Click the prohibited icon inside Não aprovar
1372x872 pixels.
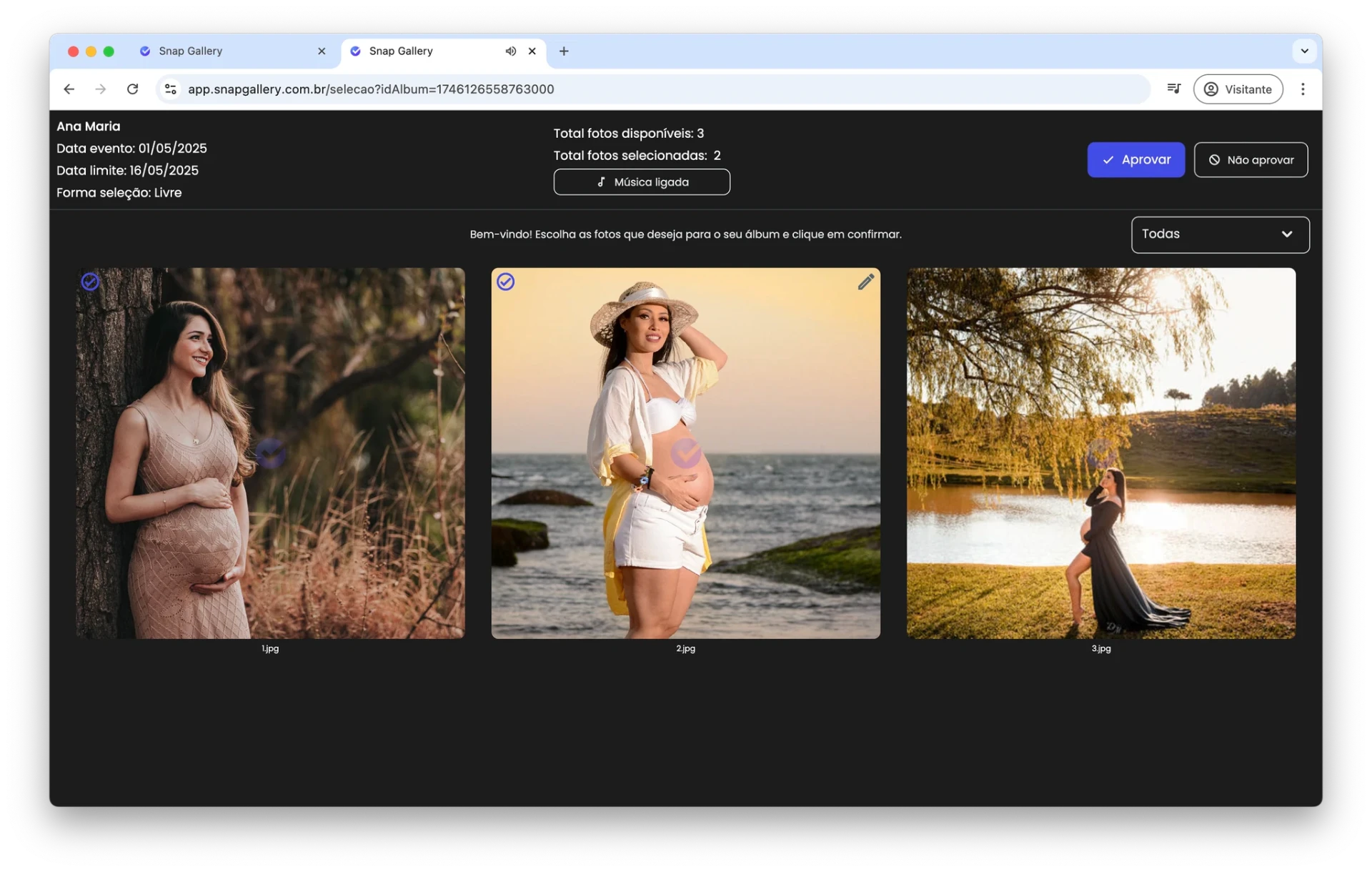tap(1214, 159)
